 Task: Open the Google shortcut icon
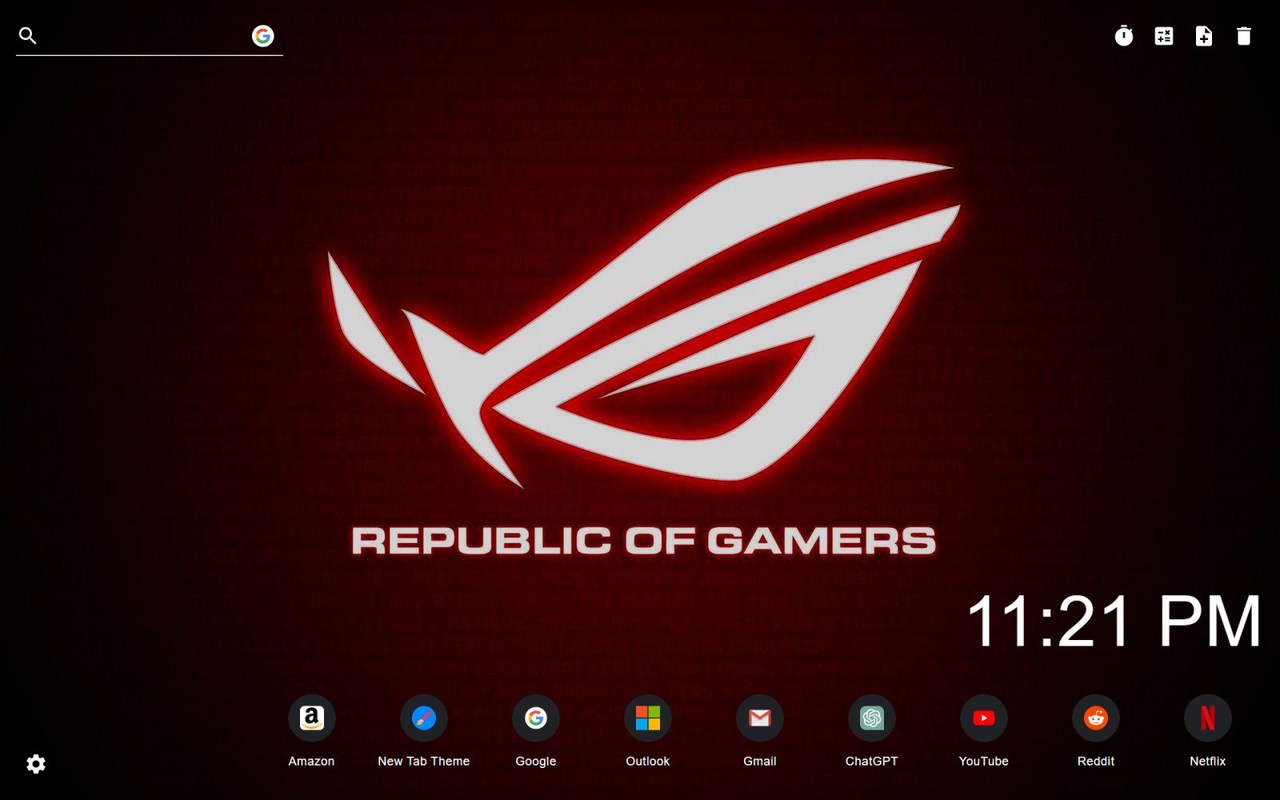tap(536, 718)
